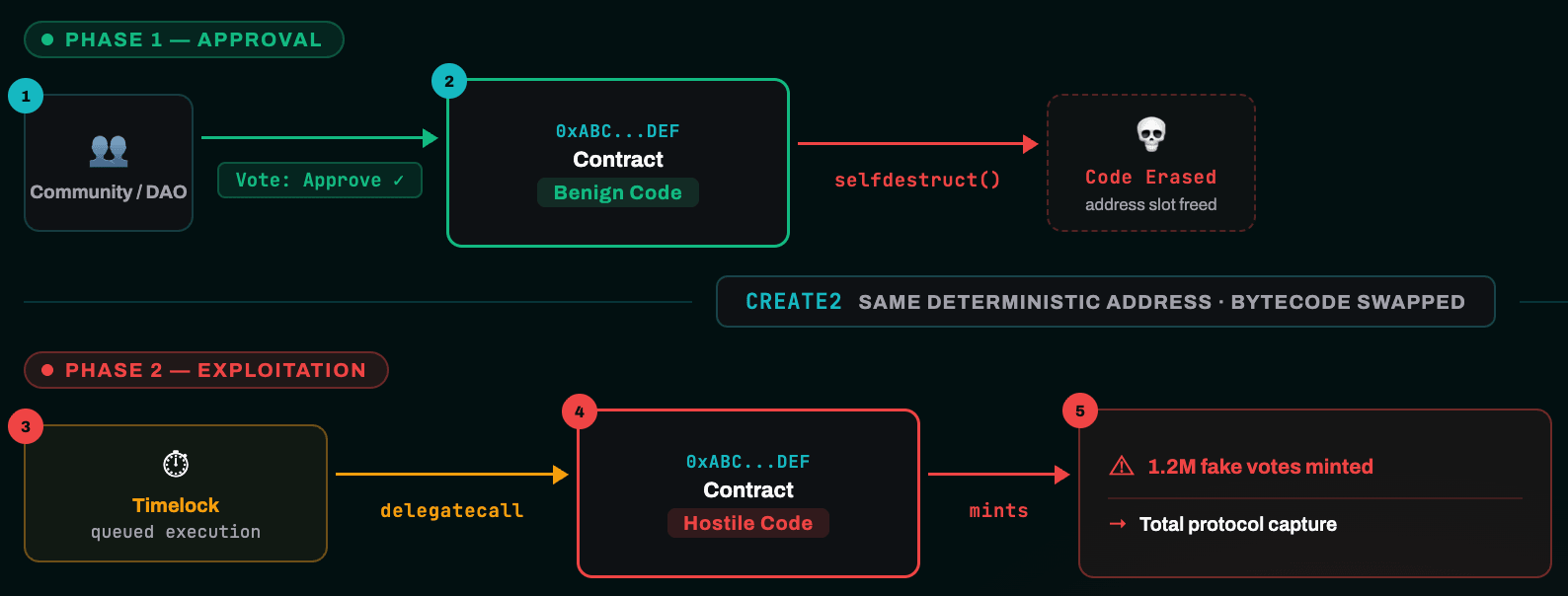
Task: Click the warning triangle beside fake votes
Action: [x=1122, y=467]
